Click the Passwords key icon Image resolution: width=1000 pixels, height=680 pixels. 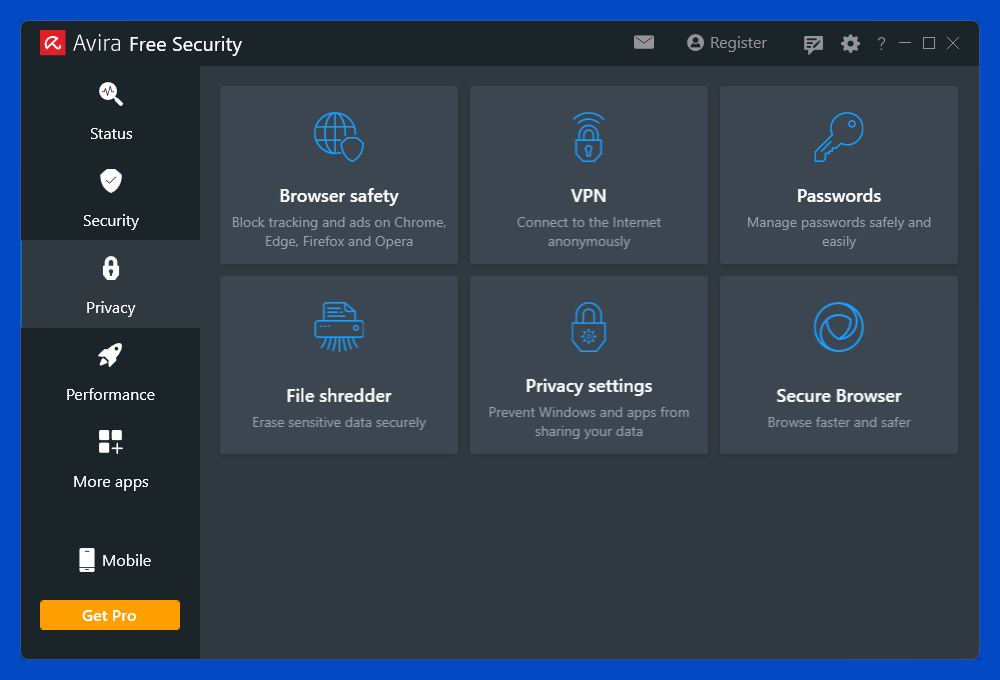[x=839, y=137]
